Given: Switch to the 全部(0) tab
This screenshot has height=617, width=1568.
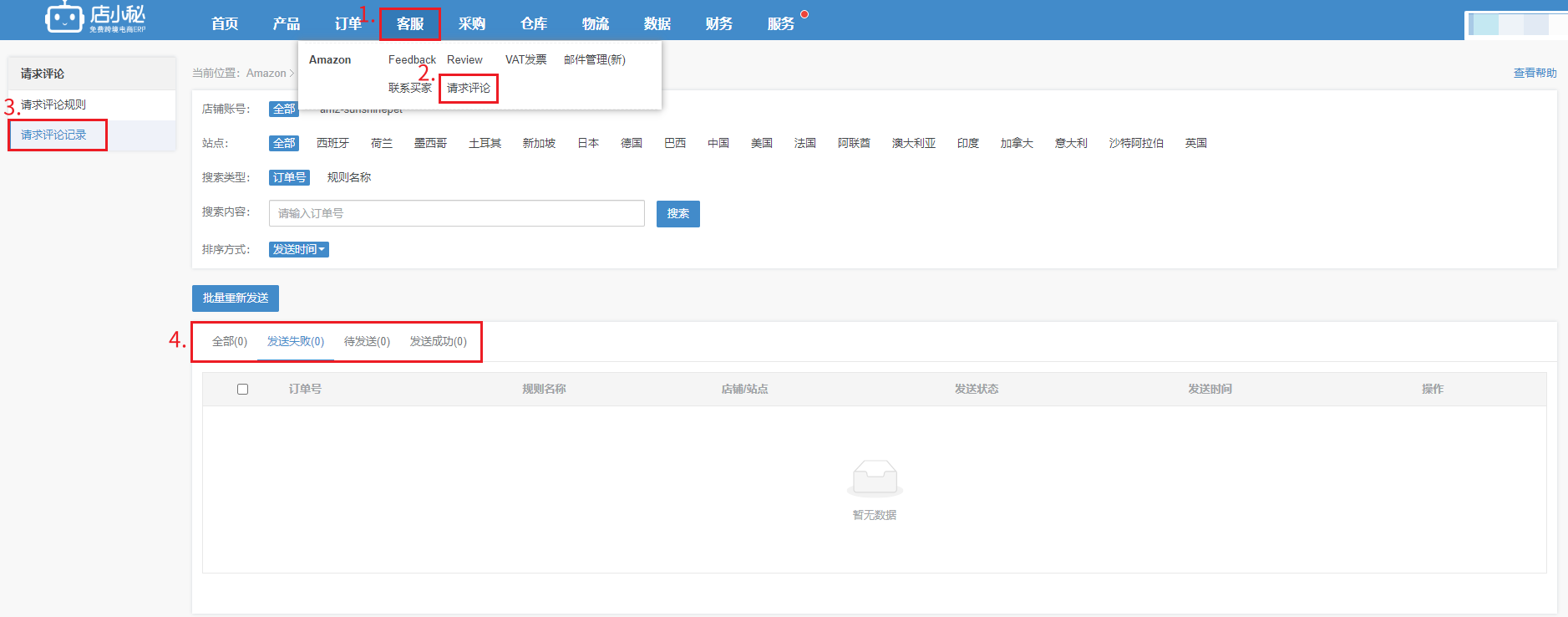Looking at the screenshot, I should click(x=230, y=341).
